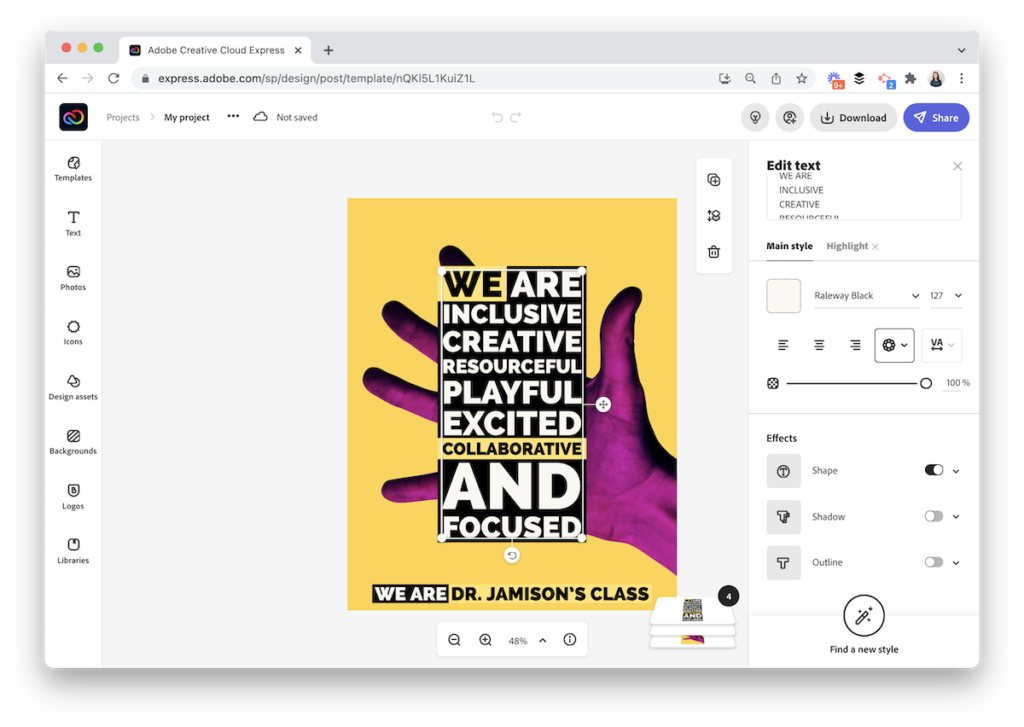Delete the selected element with trash icon
The height and width of the screenshot is (727, 1024).
pyautogui.click(x=713, y=251)
